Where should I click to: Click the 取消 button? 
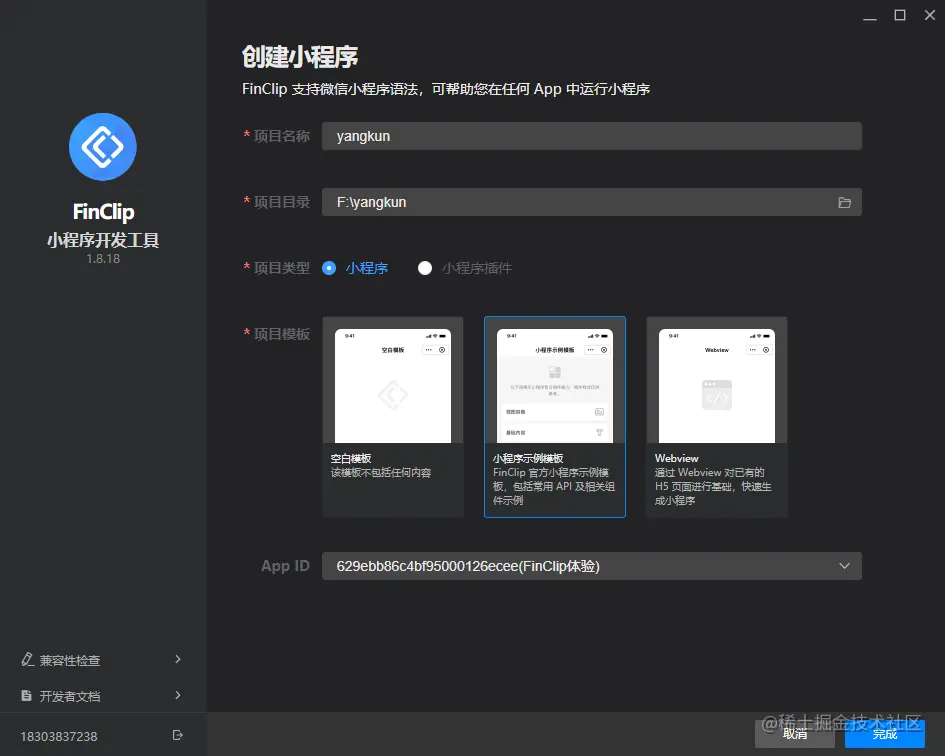click(x=794, y=734)
